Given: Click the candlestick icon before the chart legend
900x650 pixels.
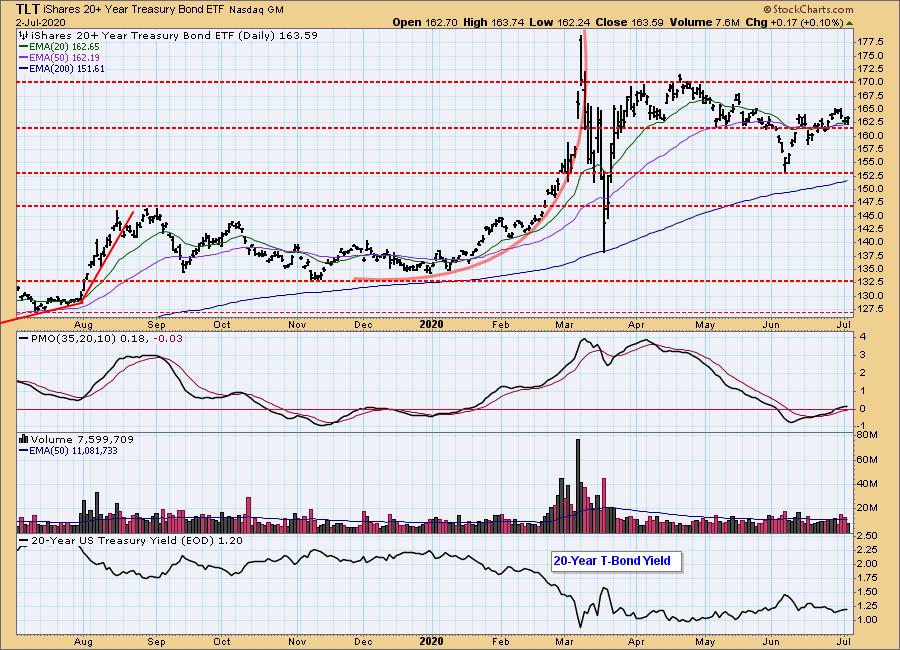Looking at the screenshot, I should coord(24,36).
